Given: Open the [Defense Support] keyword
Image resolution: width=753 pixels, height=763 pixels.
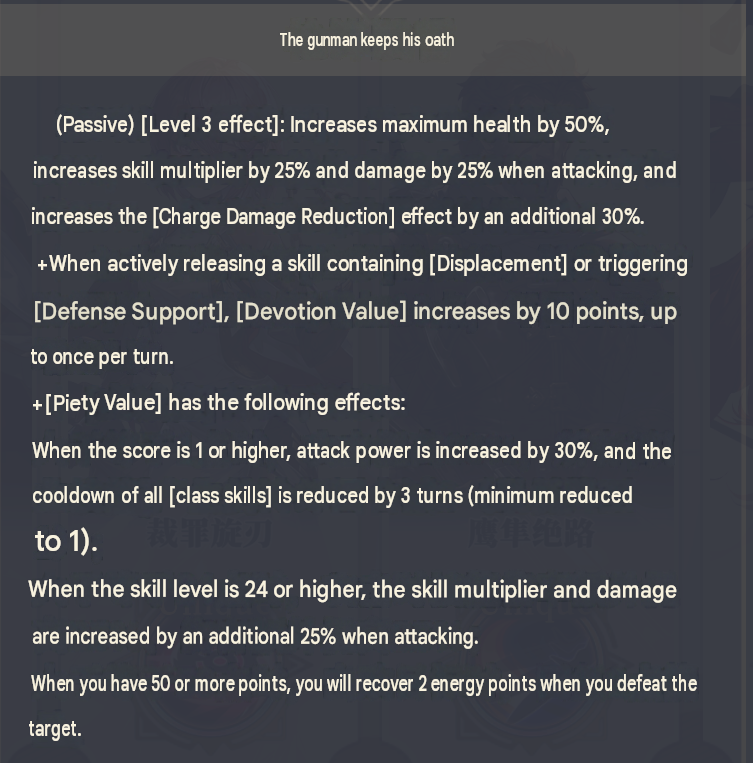Looking at the screenshot, I should coord(129,311).
